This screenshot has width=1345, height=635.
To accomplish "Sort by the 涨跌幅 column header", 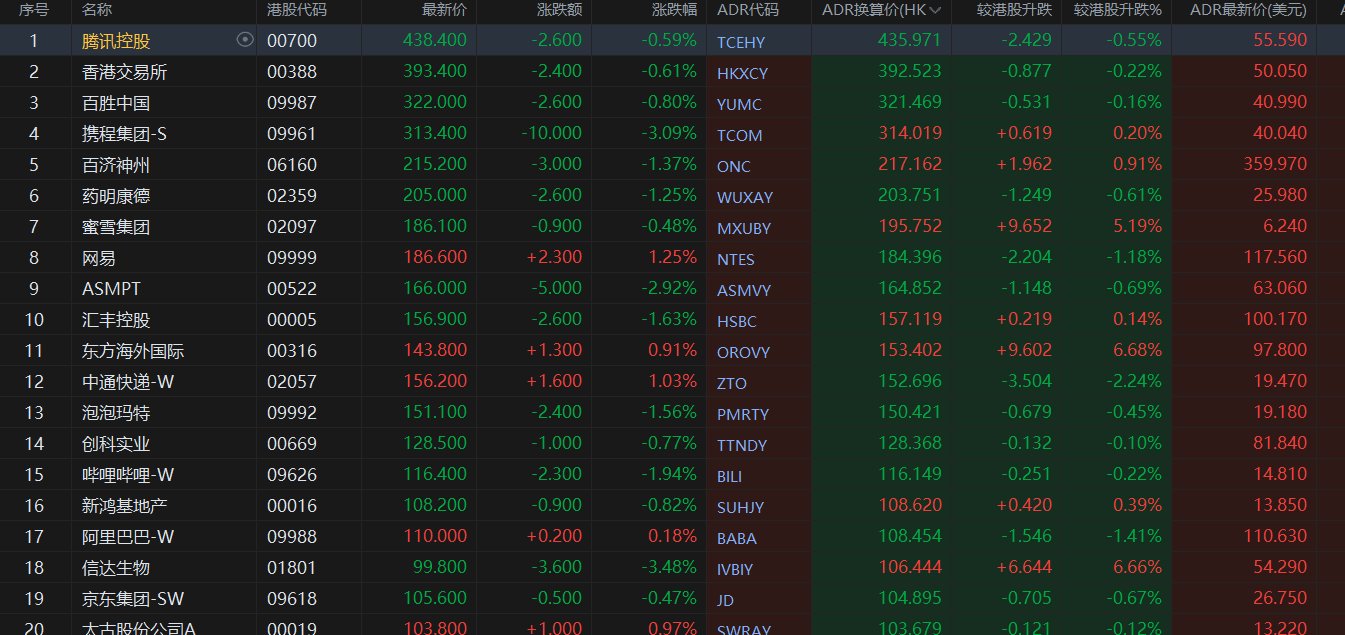I will click(x=674, y=10).
